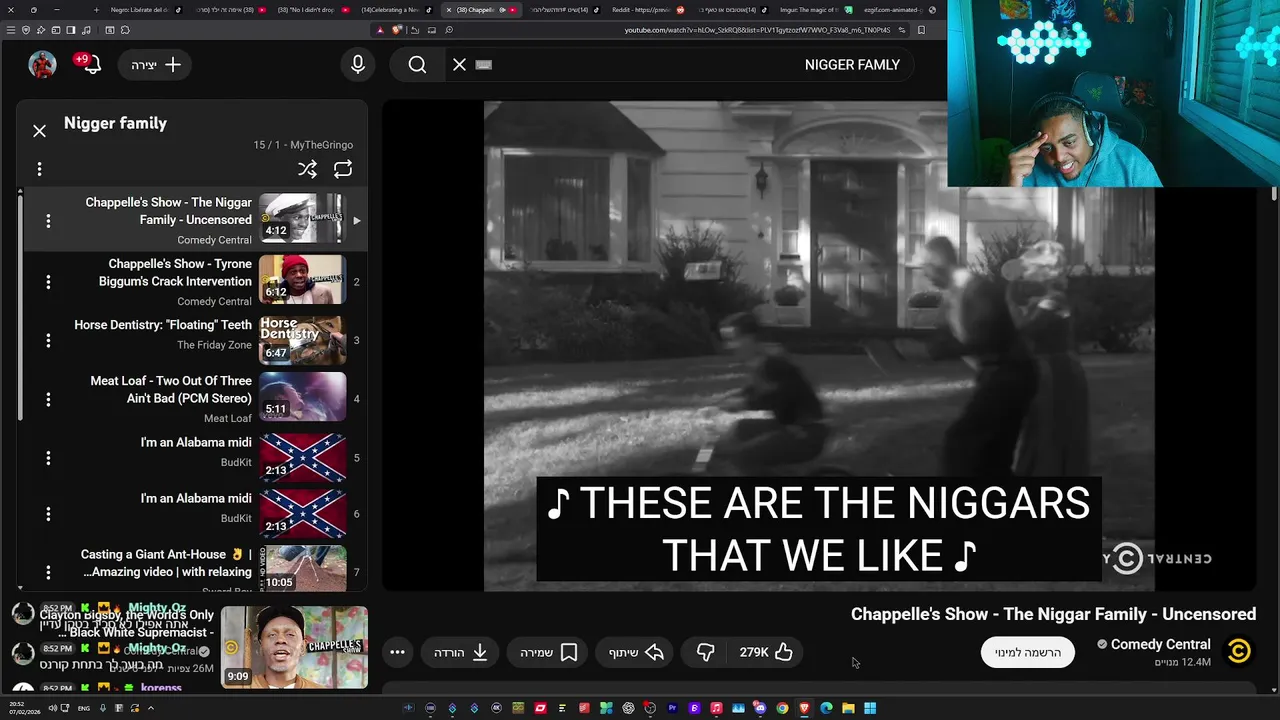Screen dimensions: 1280x720
Task: Open the Comedy Central channel logo
Action: coord(1239,652)
